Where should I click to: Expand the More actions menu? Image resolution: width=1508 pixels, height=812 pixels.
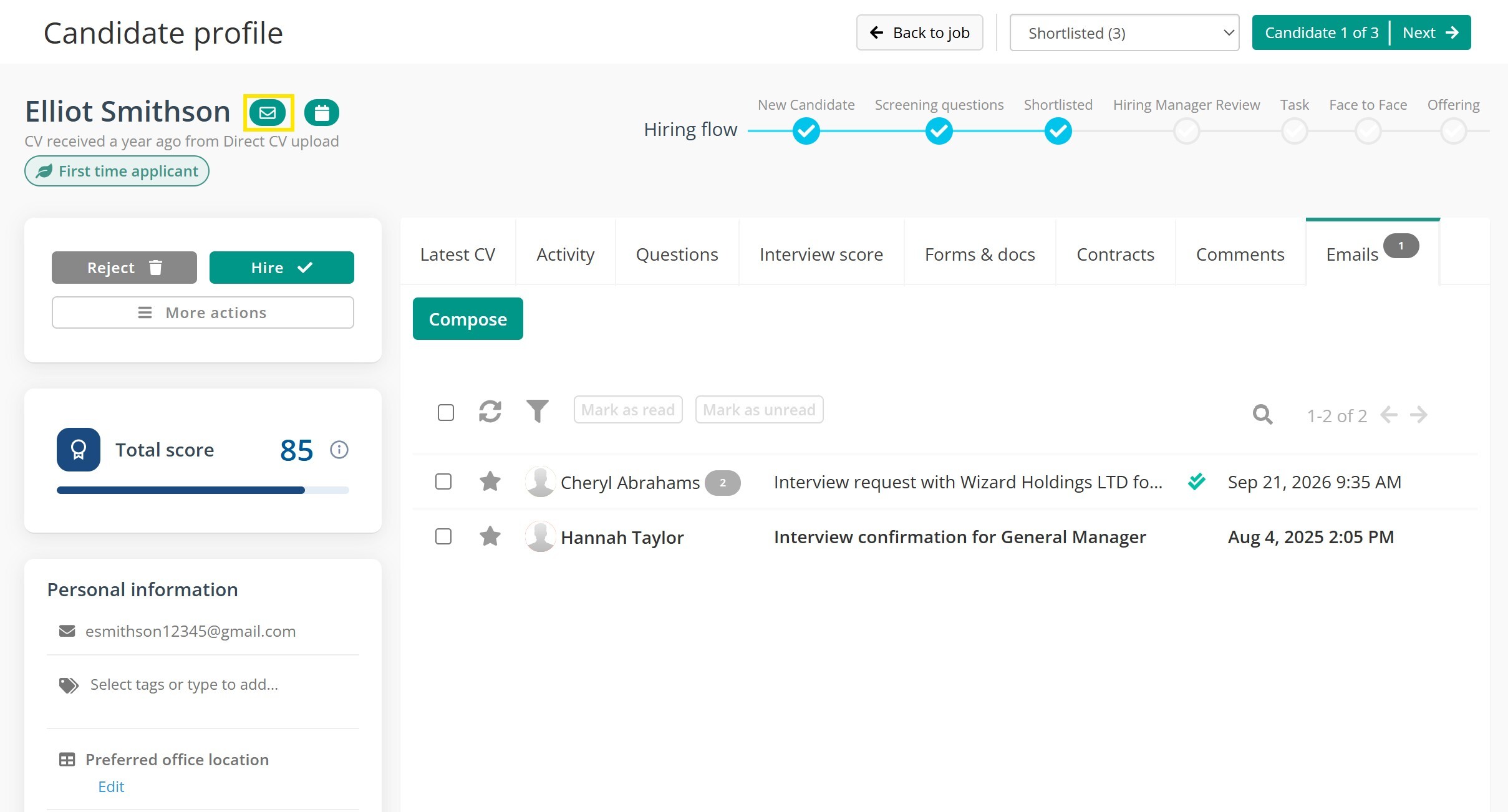[x=203, y=312]
